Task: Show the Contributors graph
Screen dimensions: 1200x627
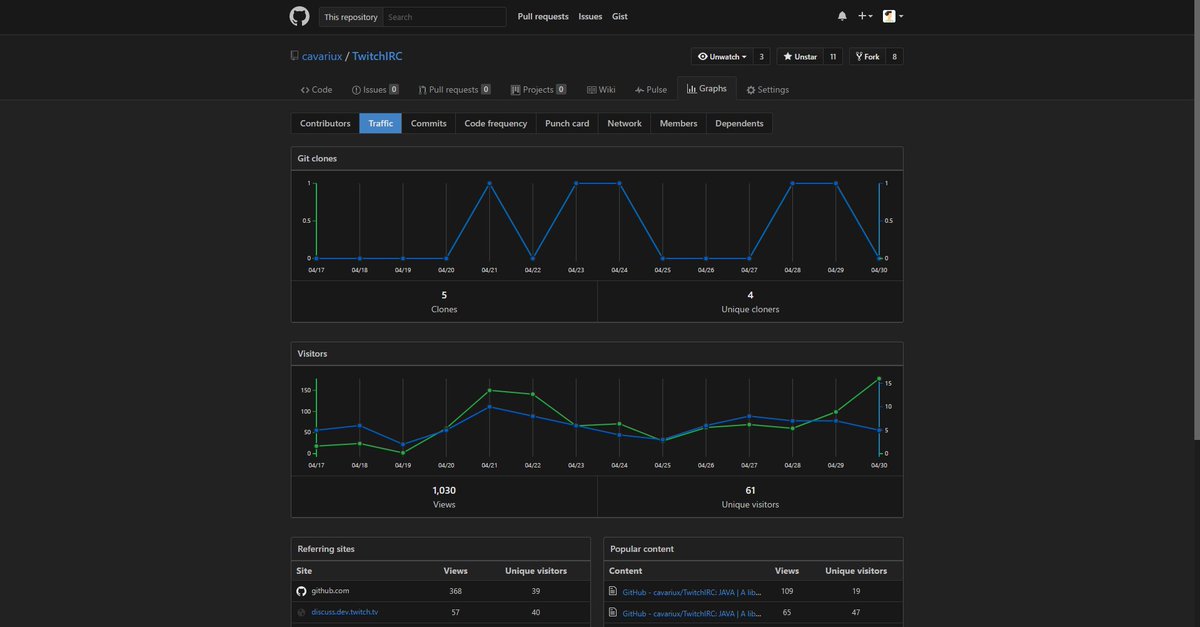Action: (x=325, y=123)
